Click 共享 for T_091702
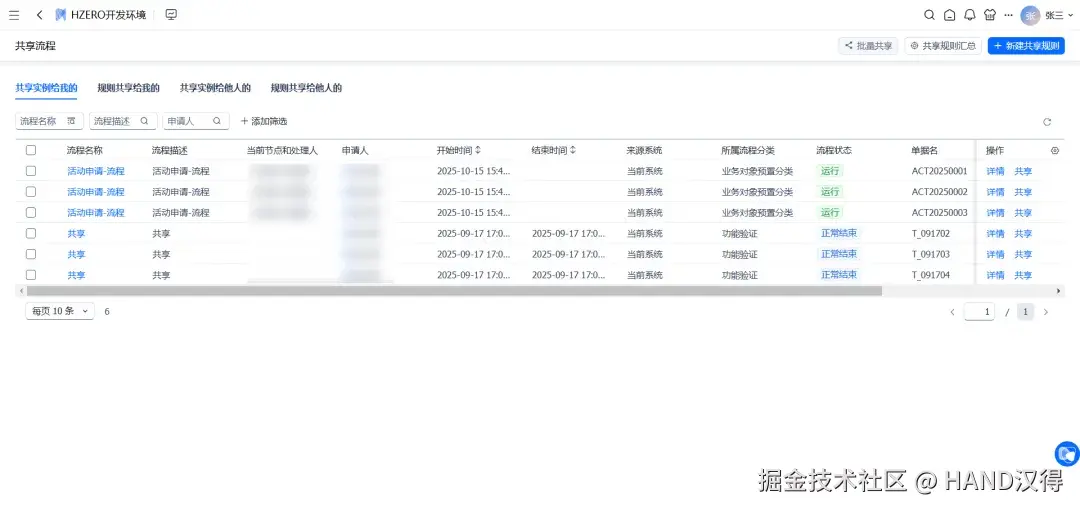The height and width of the screenshot is (511, 1080). point(1024,233)
